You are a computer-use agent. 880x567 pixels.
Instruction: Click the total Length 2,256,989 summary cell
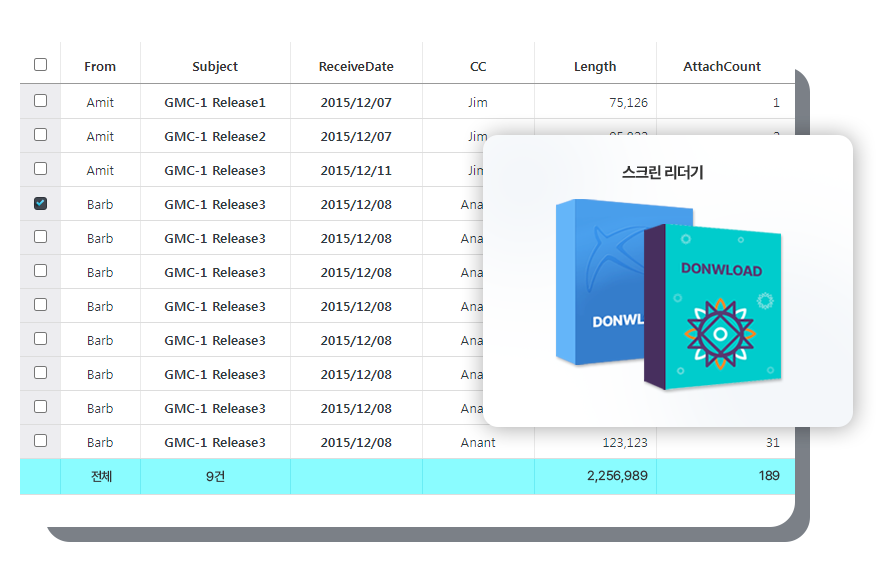tap(617, 476)
